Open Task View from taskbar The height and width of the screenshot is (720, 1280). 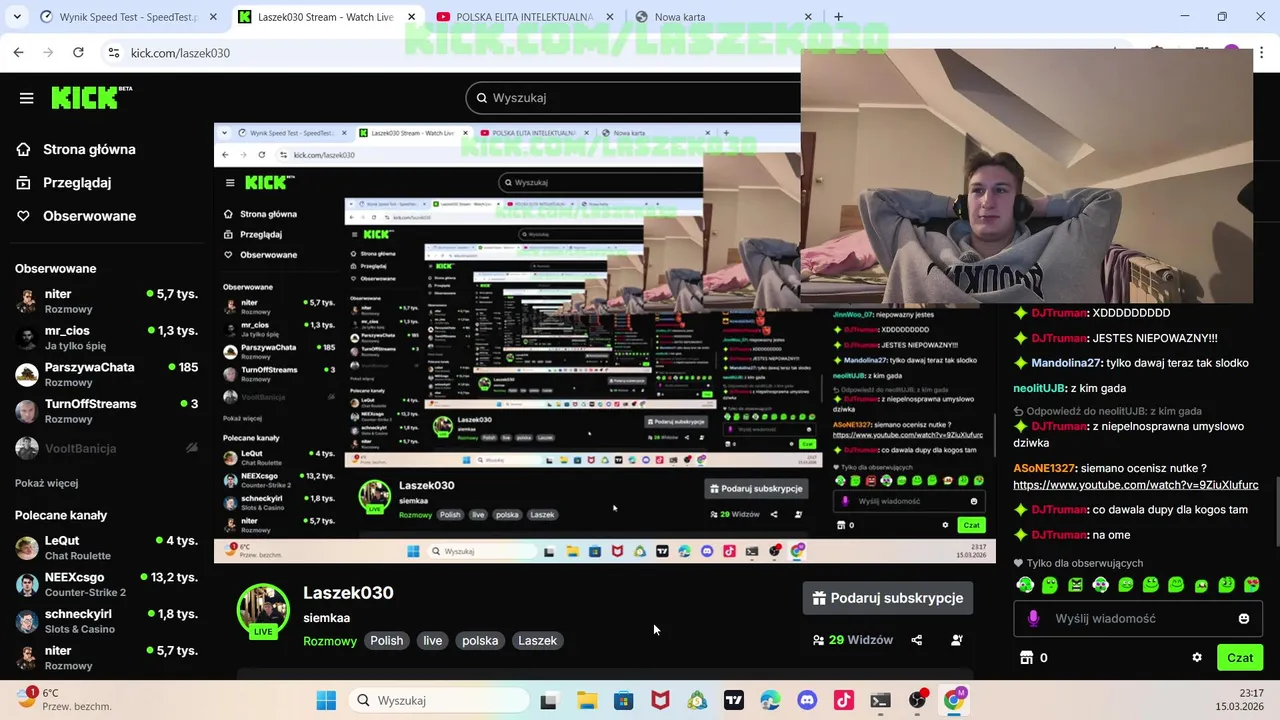click(548, 701)
